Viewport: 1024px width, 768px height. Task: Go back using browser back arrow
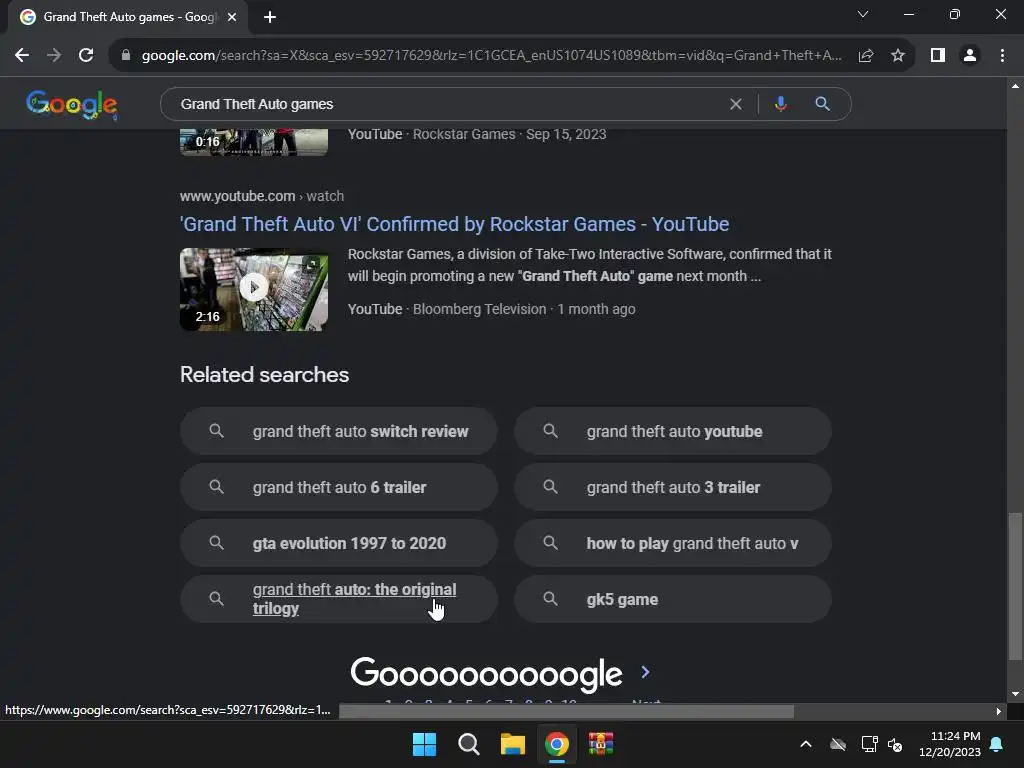point(22,56)
